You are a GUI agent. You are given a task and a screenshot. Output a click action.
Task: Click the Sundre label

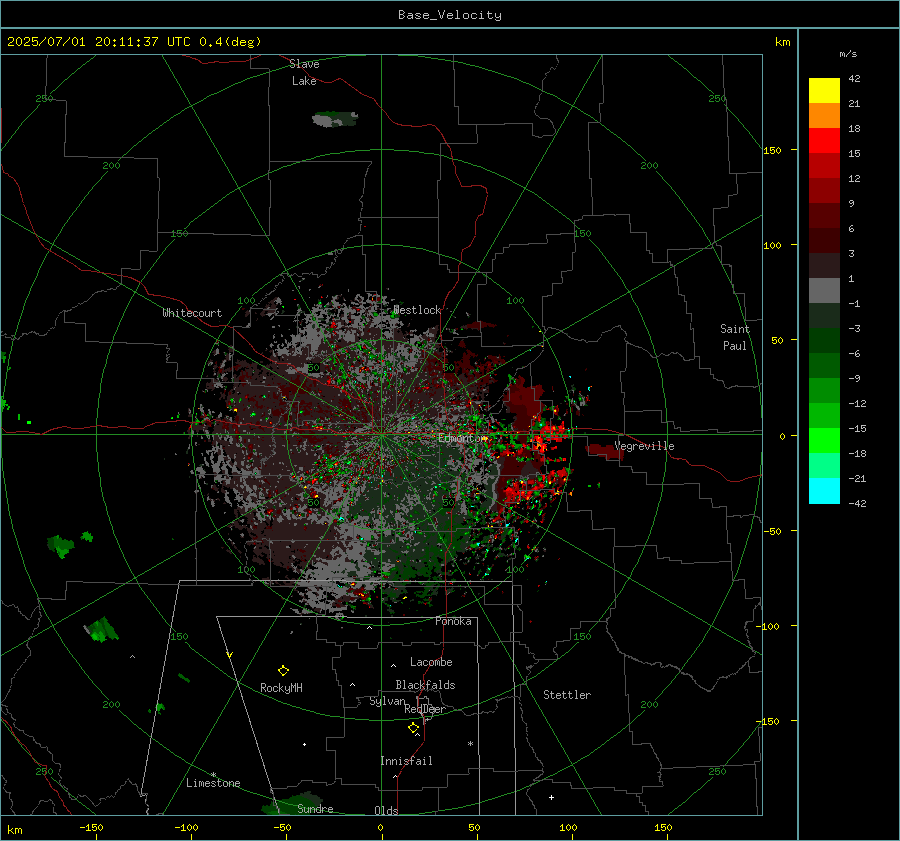[315, 809]
